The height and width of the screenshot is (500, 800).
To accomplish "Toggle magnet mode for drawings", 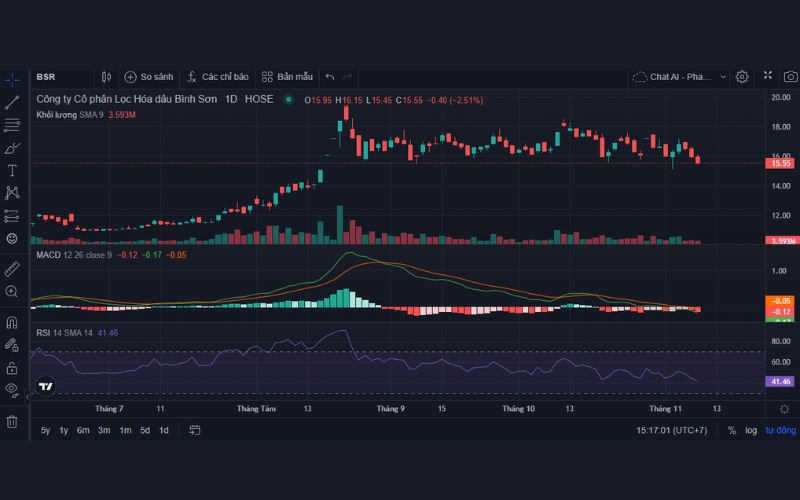I will pyautogui.click(x=12, y=322).
